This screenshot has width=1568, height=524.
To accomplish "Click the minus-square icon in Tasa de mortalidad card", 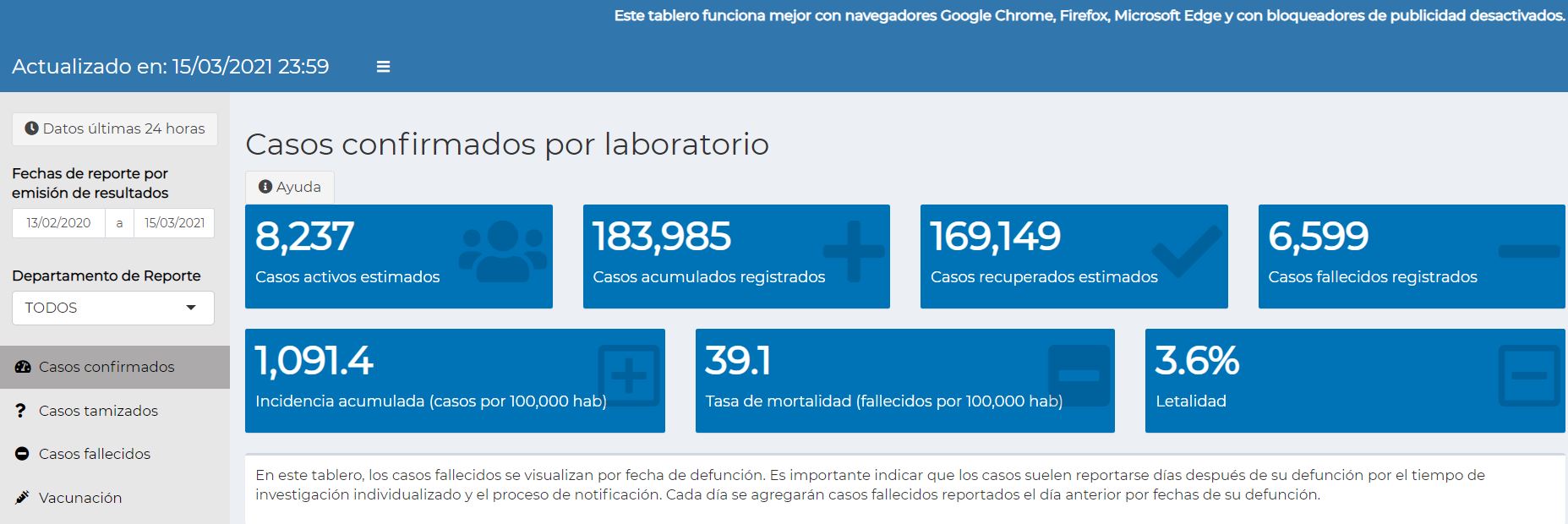I will [1079, 375].
